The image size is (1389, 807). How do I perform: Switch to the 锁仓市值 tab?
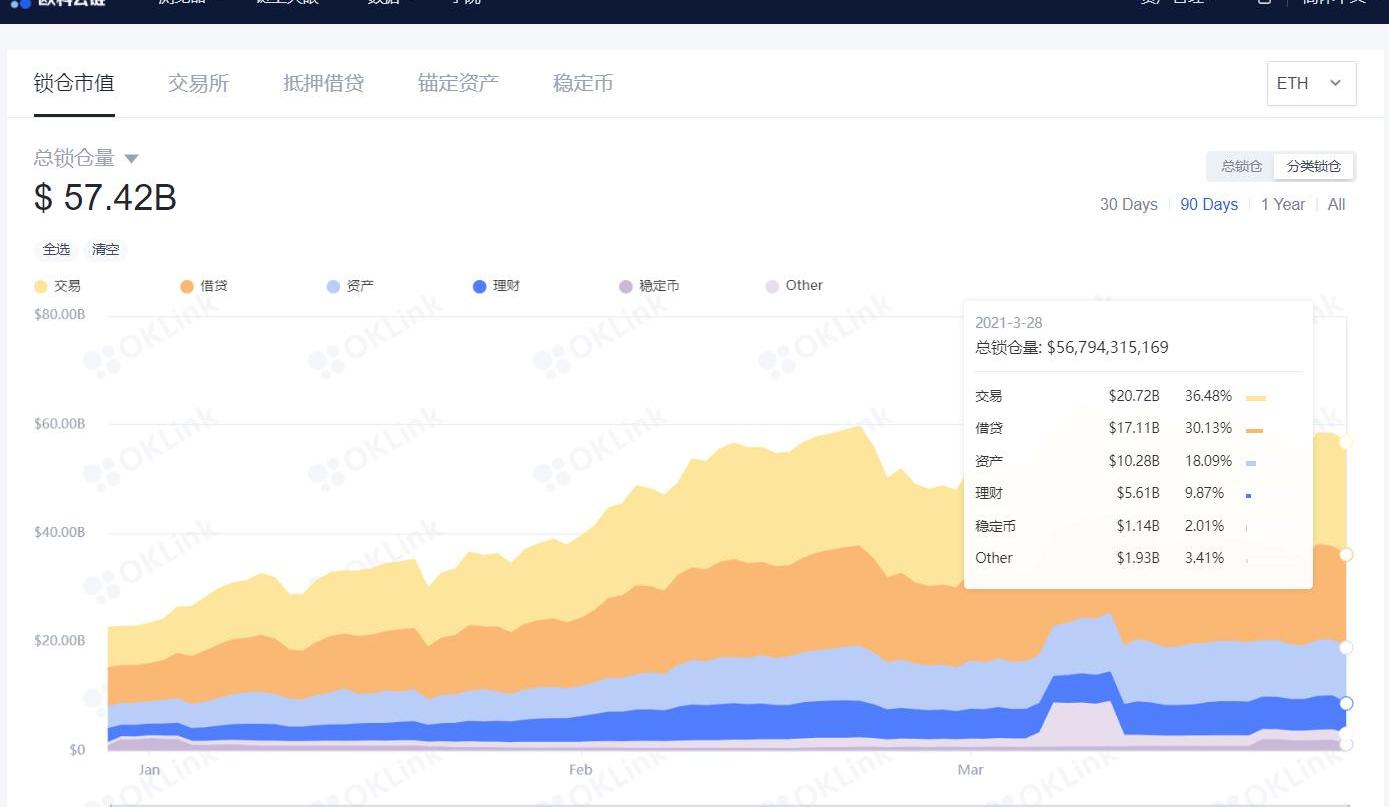click(74, 83)
